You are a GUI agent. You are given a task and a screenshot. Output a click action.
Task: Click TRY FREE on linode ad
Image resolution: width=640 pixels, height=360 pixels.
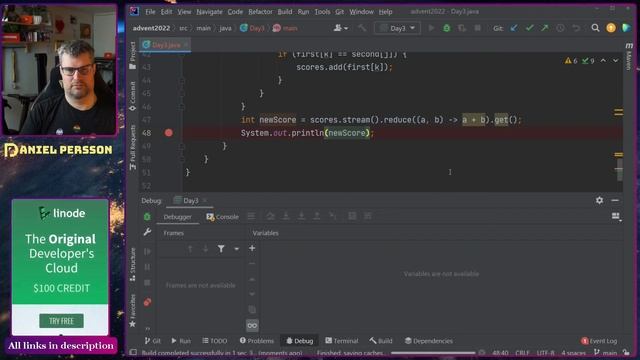tap(61, 321)
